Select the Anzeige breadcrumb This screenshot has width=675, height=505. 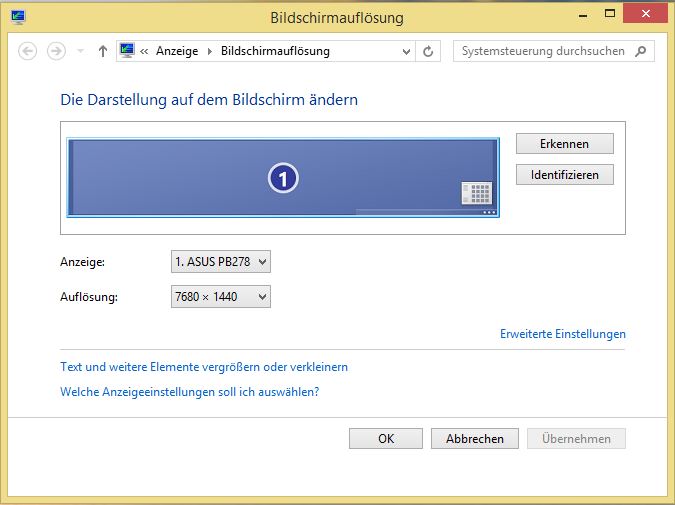point(177,51)
